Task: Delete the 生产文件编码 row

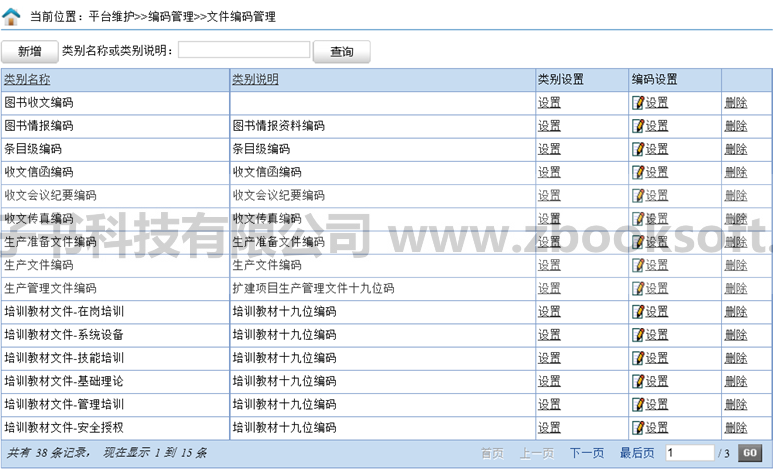Action: coord(736,265)
